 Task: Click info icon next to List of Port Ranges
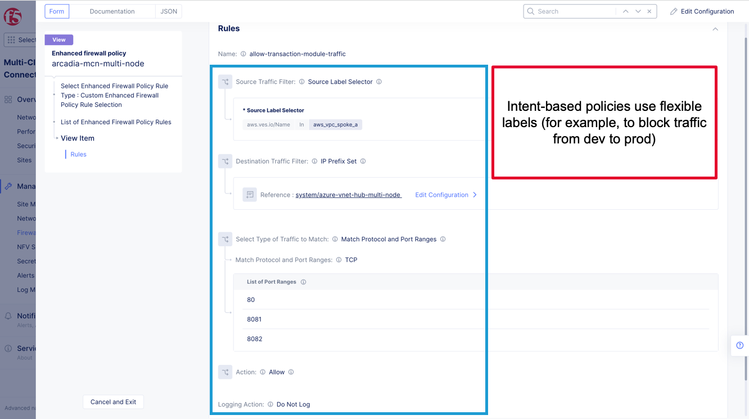303,282
